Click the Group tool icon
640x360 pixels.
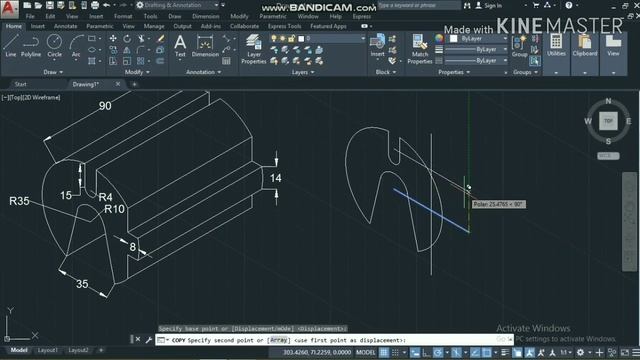[519, 45]
